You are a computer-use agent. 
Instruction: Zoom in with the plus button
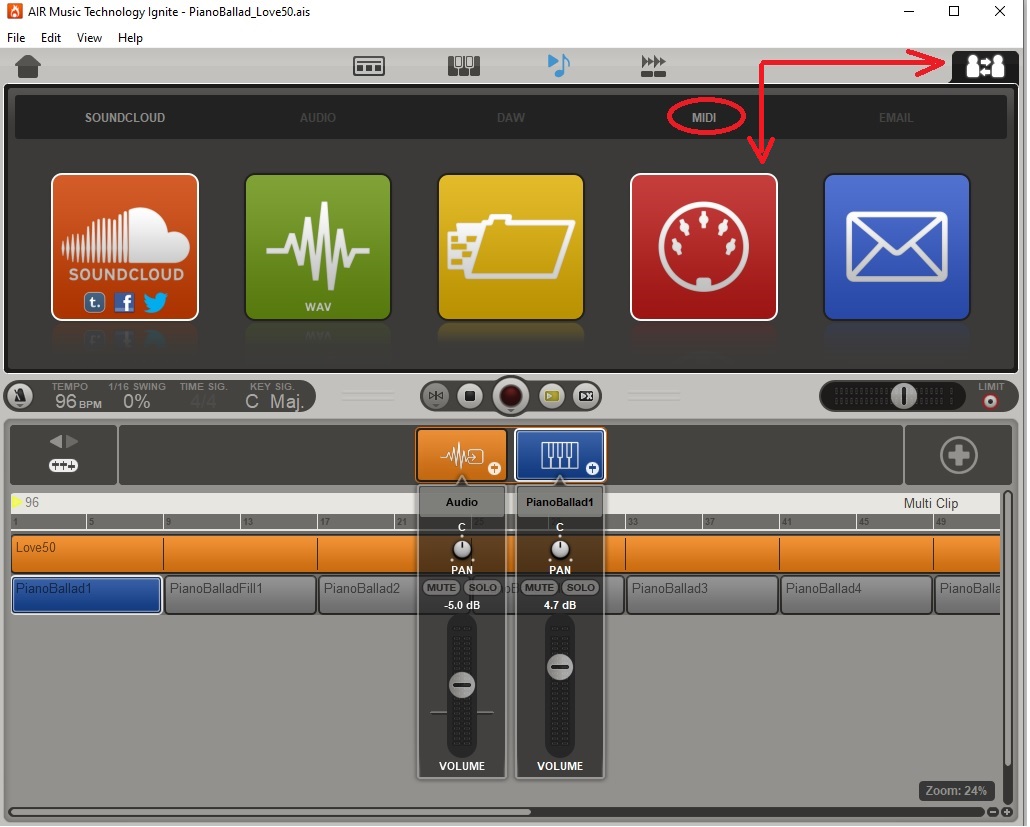tap(1006, 813)
